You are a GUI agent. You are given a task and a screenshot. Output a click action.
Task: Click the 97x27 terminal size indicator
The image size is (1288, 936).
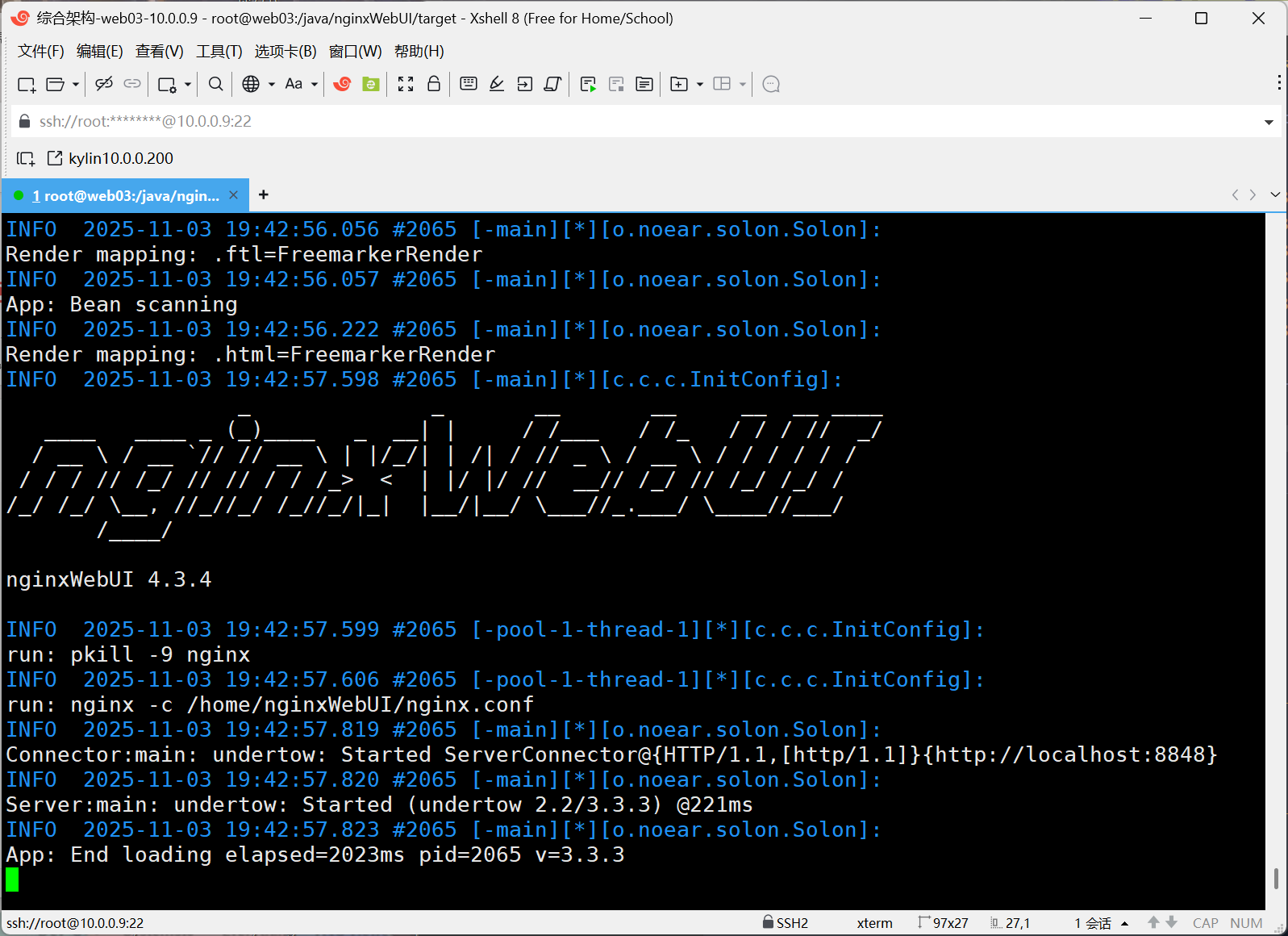point(944,923)
